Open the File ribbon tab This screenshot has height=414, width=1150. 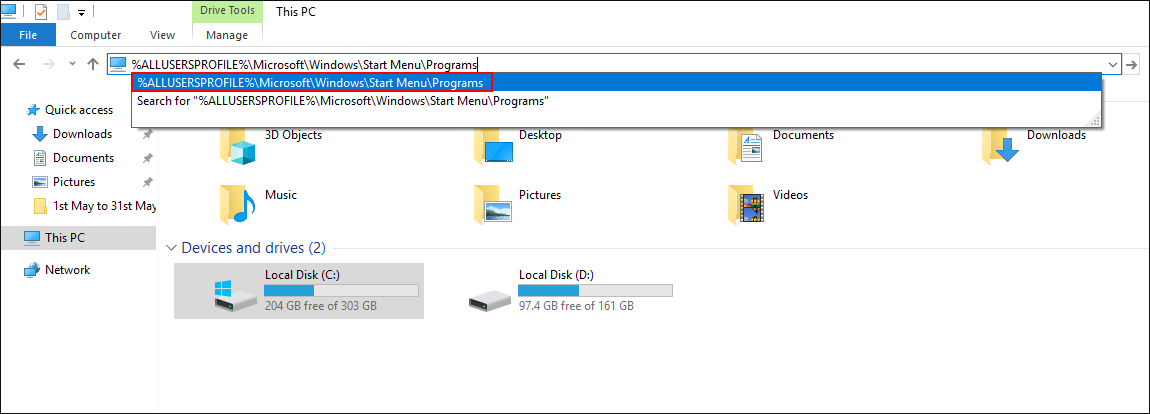[x=28, y=34]
